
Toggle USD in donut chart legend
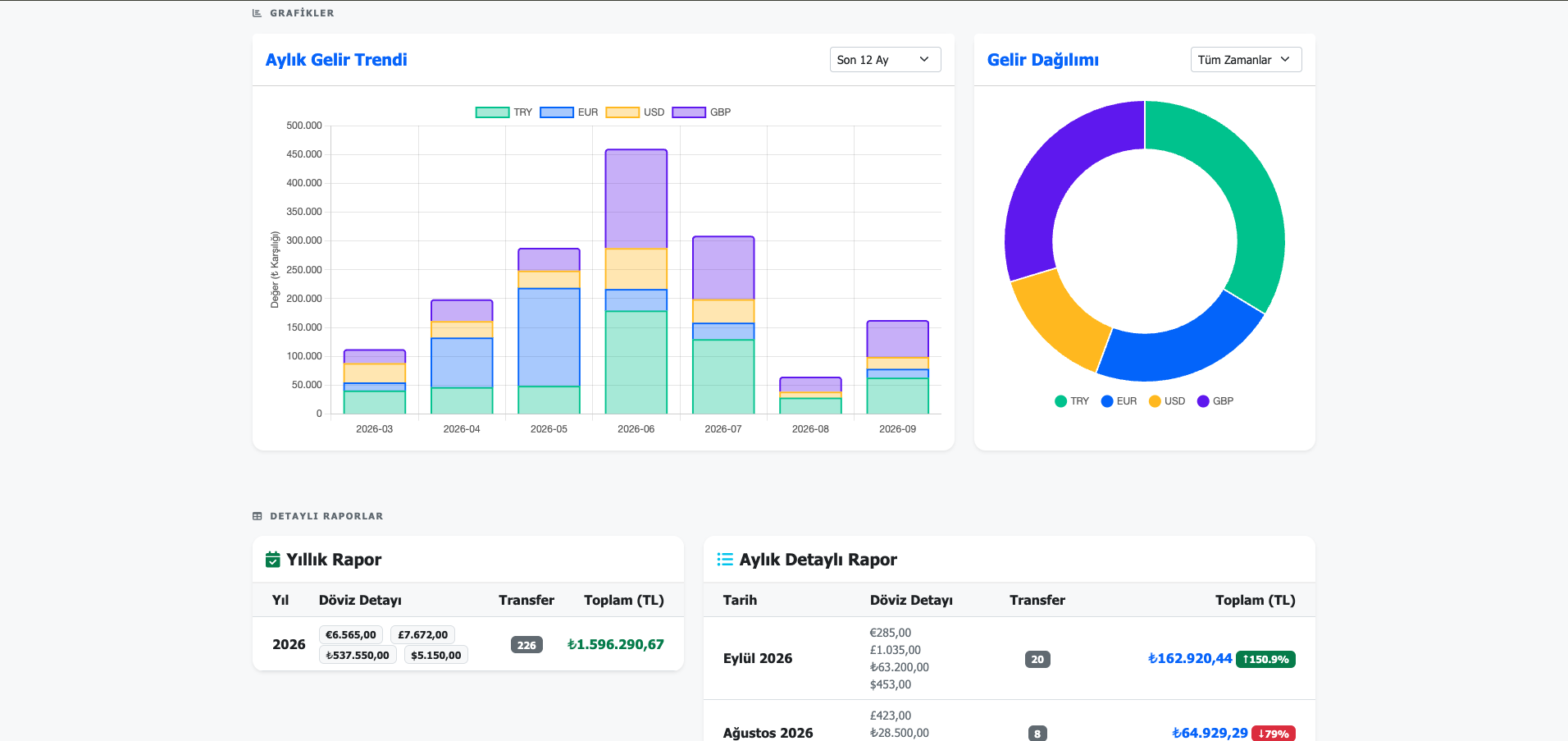1167,401
